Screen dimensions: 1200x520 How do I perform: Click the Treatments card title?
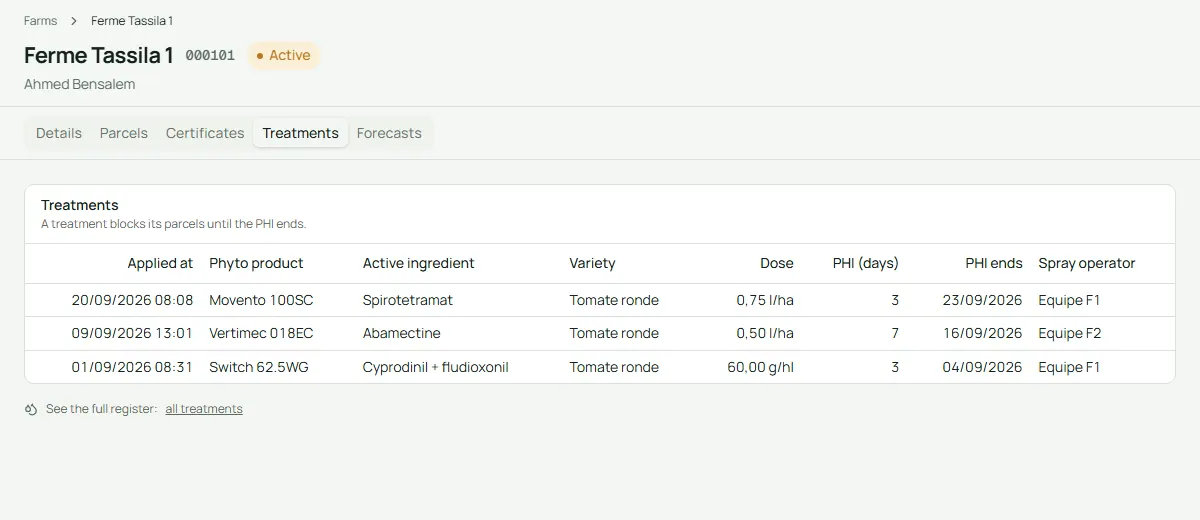(x=80, y=205)
